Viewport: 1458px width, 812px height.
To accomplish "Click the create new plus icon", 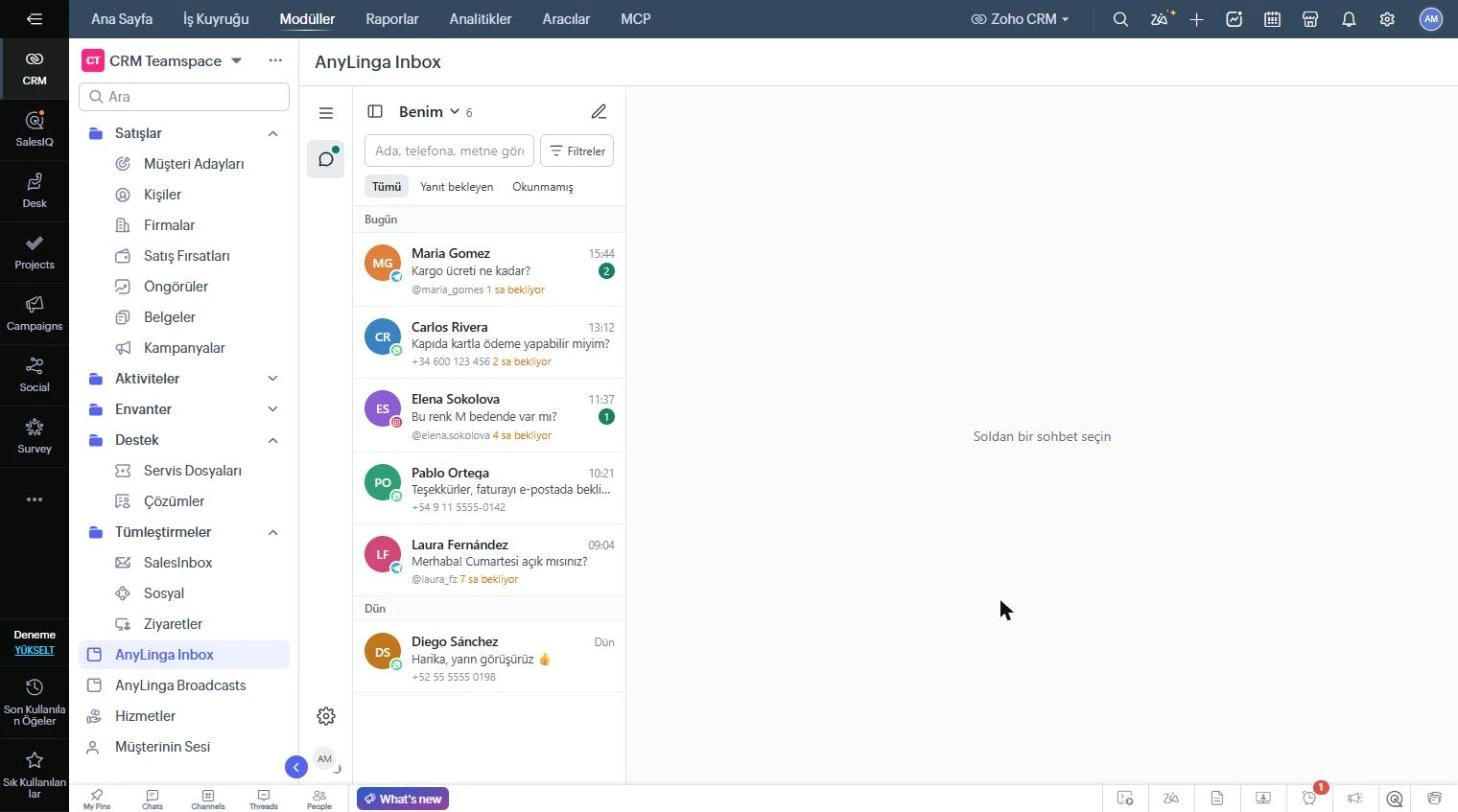I will click(x=1197, y=19).
